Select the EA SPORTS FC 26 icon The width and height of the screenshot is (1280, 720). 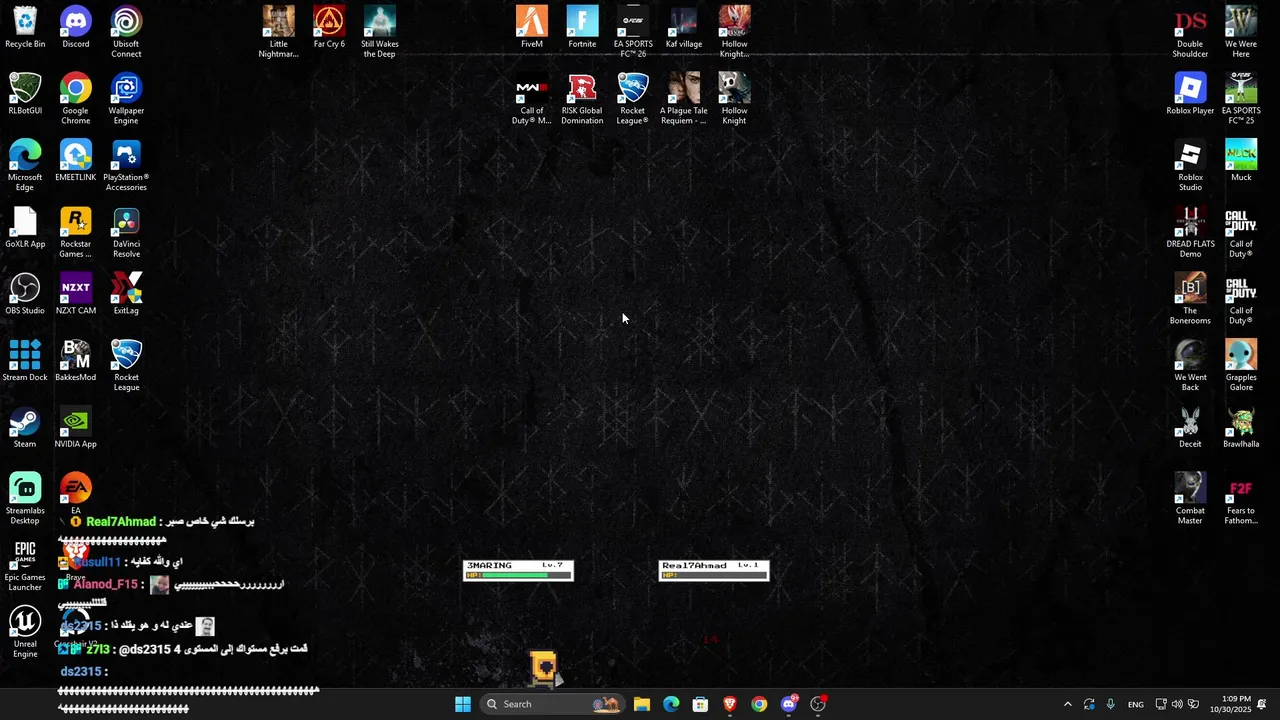[633, 32]
